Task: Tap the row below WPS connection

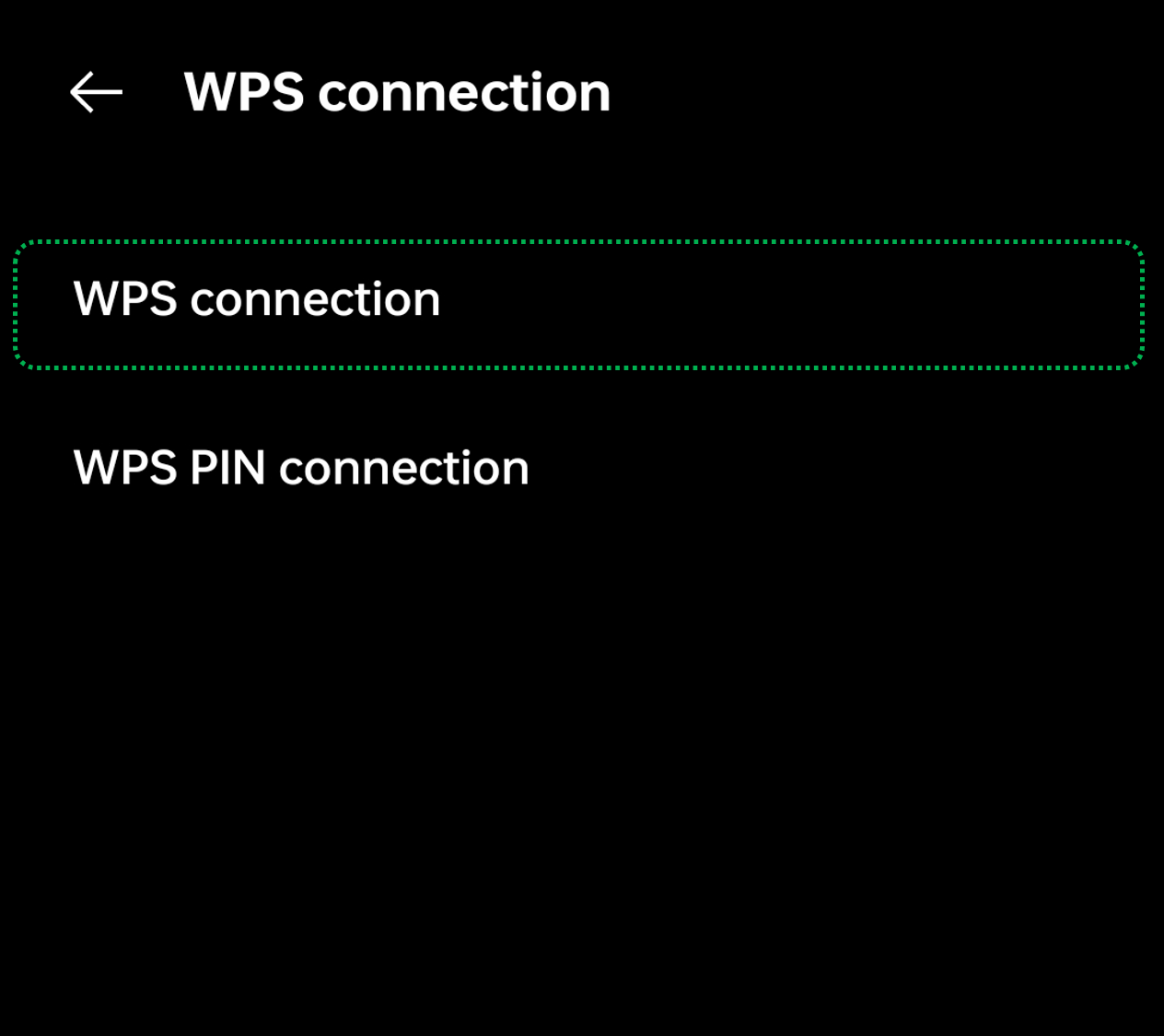Action: click(x=301, y=469)
